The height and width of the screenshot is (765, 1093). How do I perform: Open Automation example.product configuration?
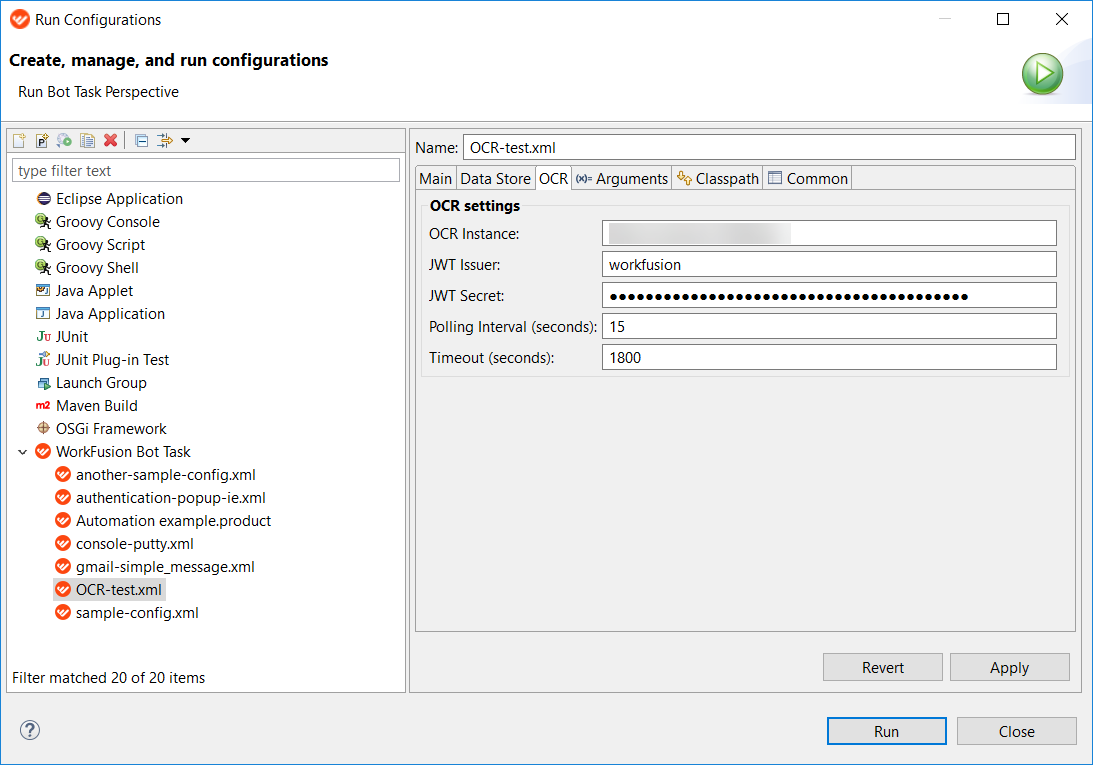click(173, 521)
